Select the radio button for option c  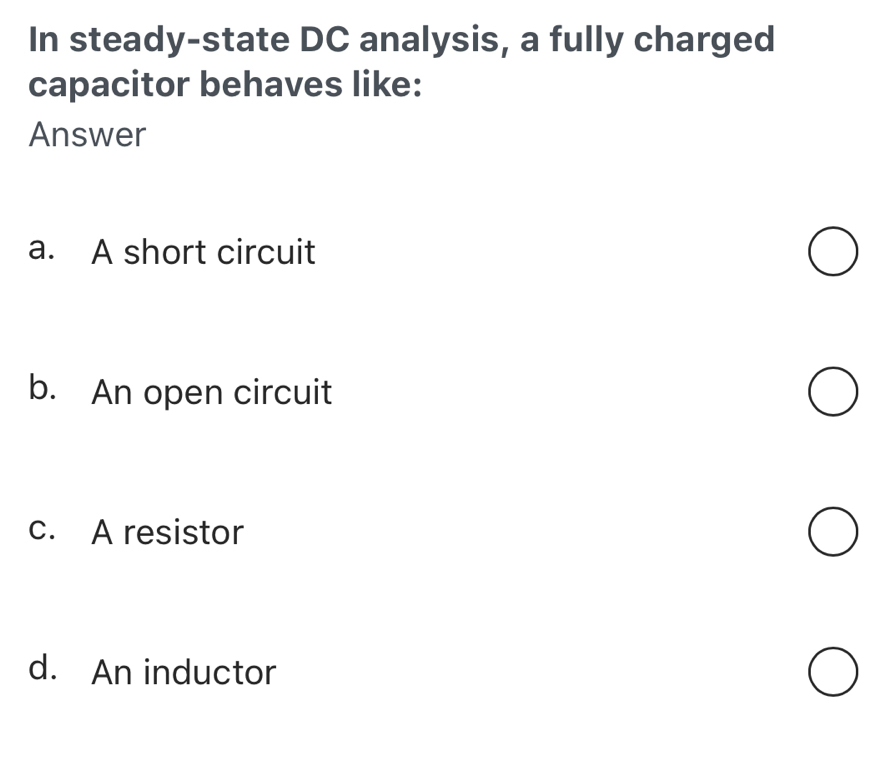click(x=832, y=531)
